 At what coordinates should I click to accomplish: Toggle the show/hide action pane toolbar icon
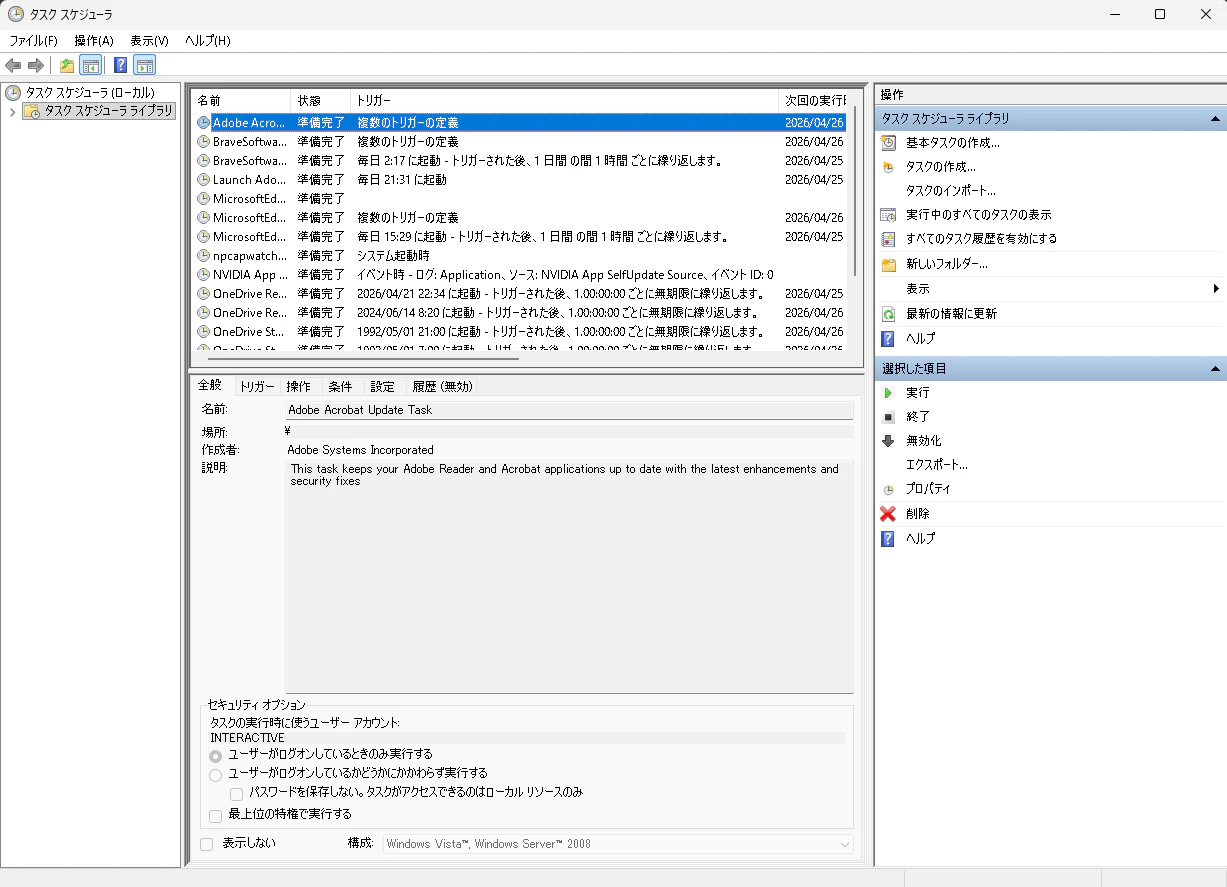point(144,66)
